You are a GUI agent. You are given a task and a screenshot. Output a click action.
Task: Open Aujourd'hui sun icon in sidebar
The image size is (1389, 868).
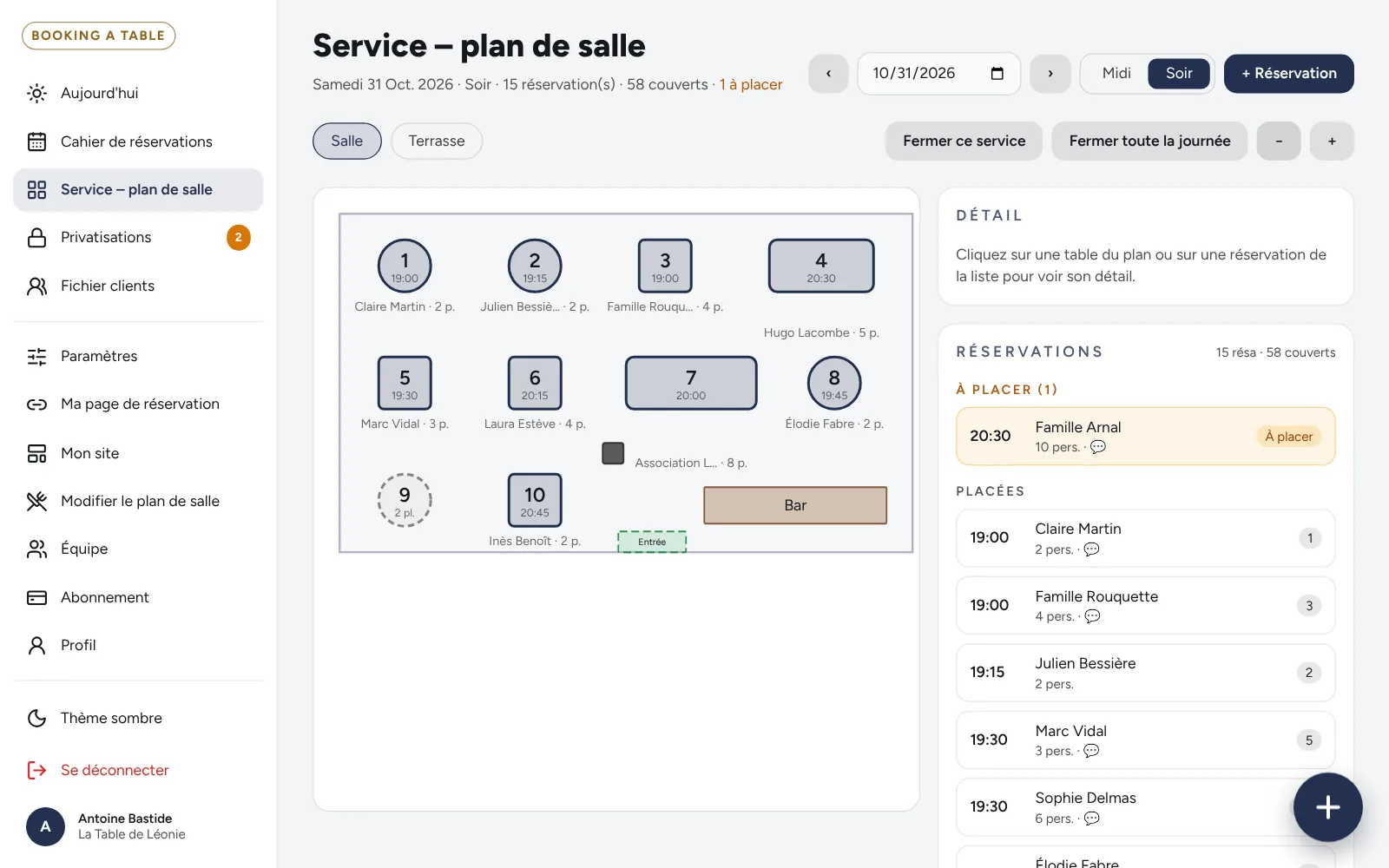36,93
